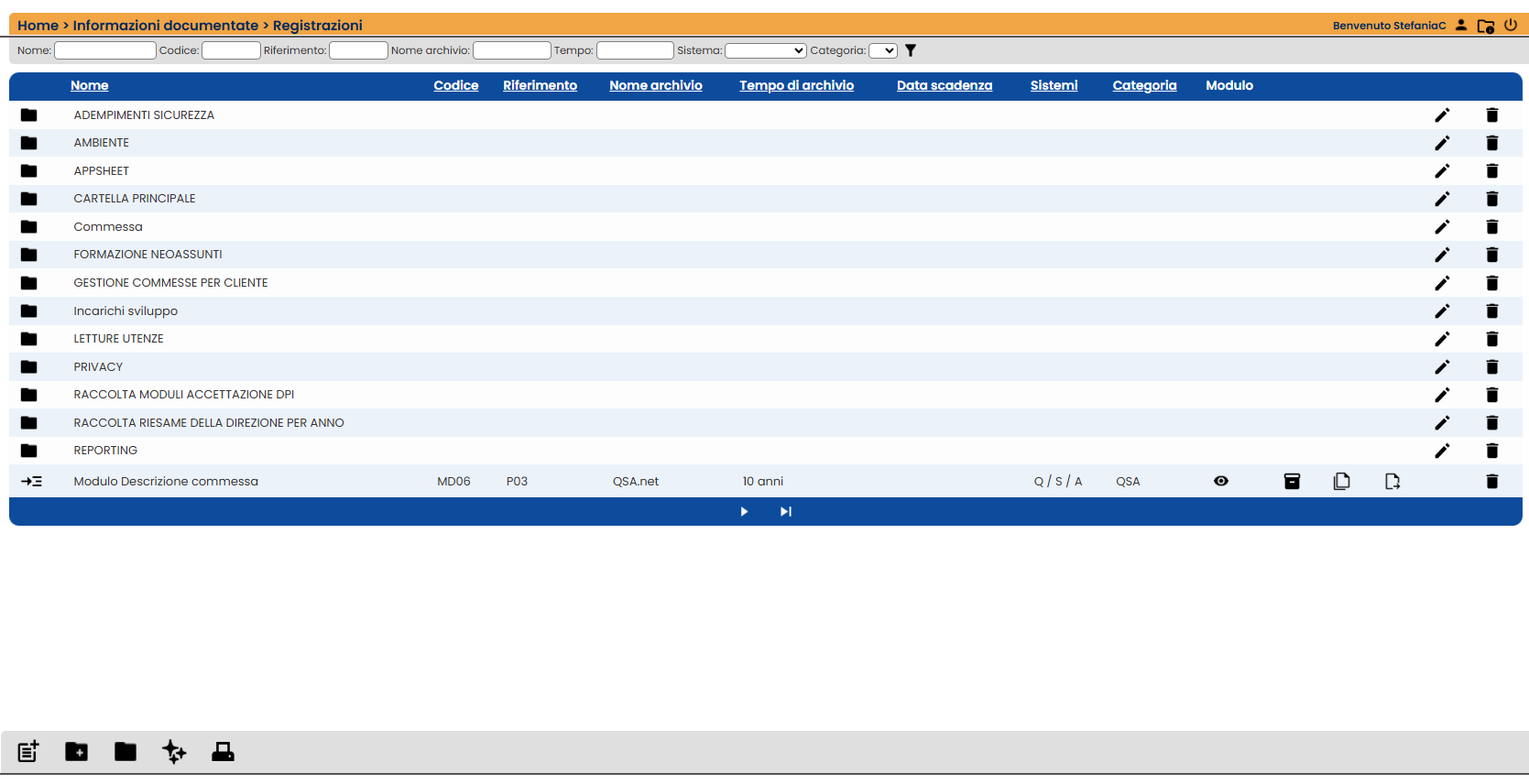This screenshot has height=784, width=1529.
Task: Click the indent arrow icon beside Modulo Descrizione commessa
Action: pyautogui.click(x=32, y=482)
